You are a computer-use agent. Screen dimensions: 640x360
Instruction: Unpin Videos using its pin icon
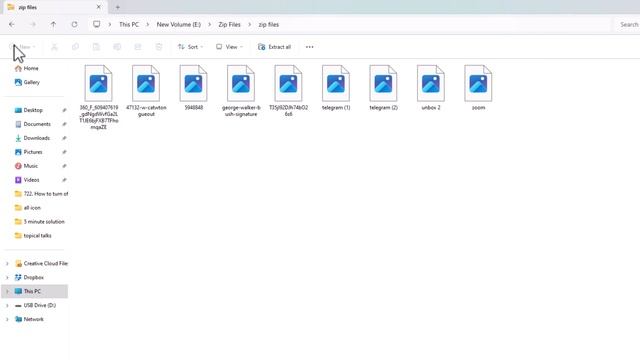[64, 180]
